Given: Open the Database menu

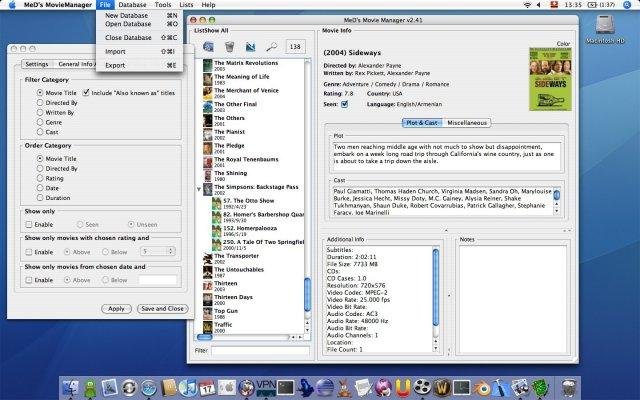Looking at the screenshot, I should [132, 4].
